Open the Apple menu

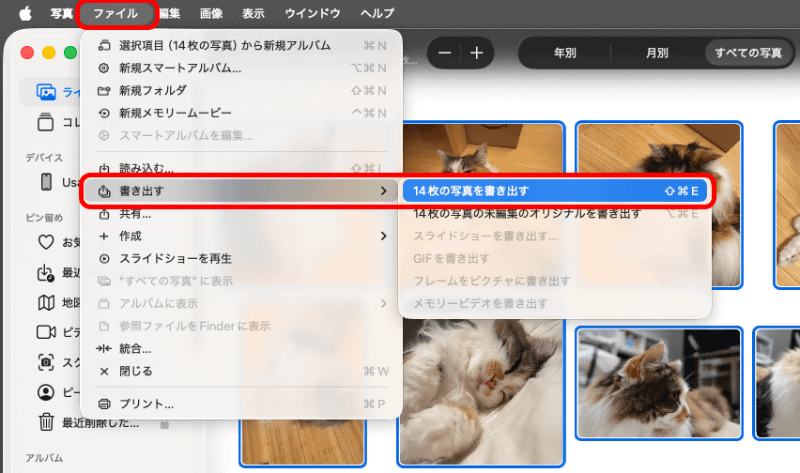[x=25, y=13]
